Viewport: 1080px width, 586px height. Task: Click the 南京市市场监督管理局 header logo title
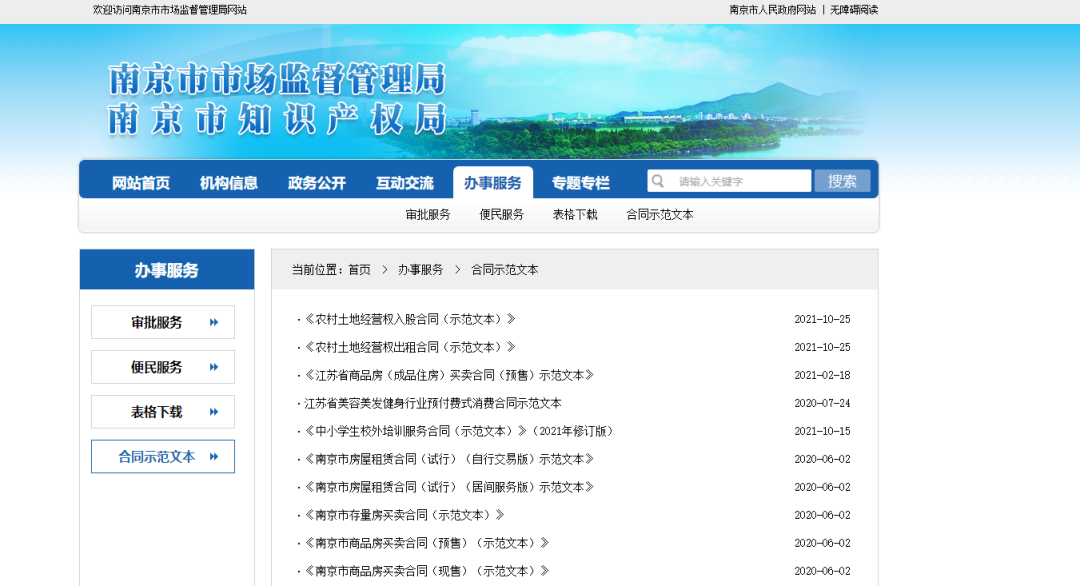(x=278, y=79)
